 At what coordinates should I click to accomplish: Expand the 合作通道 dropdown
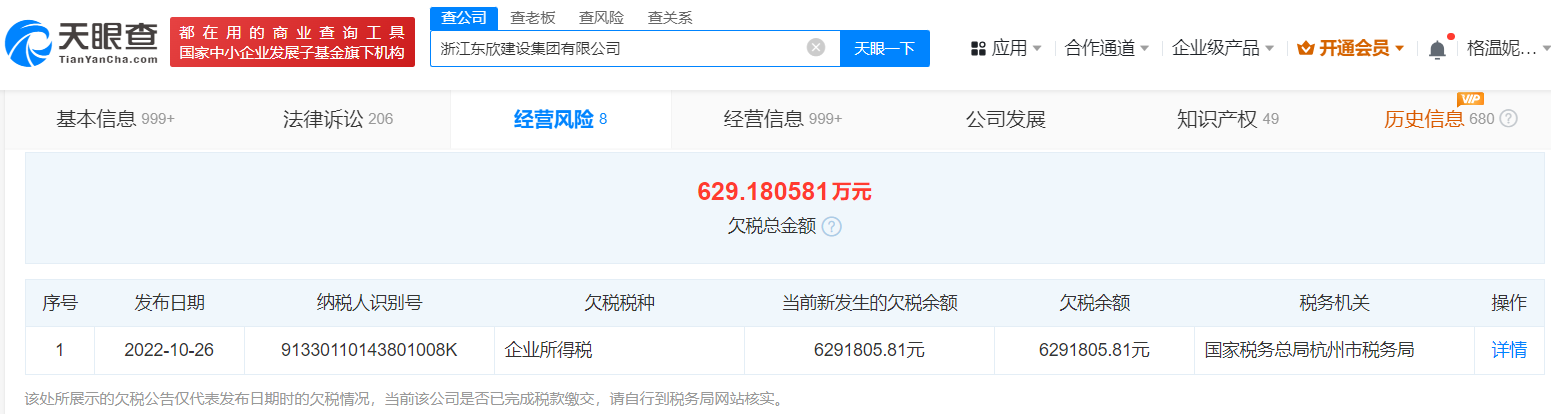(x=1107, y=48)
